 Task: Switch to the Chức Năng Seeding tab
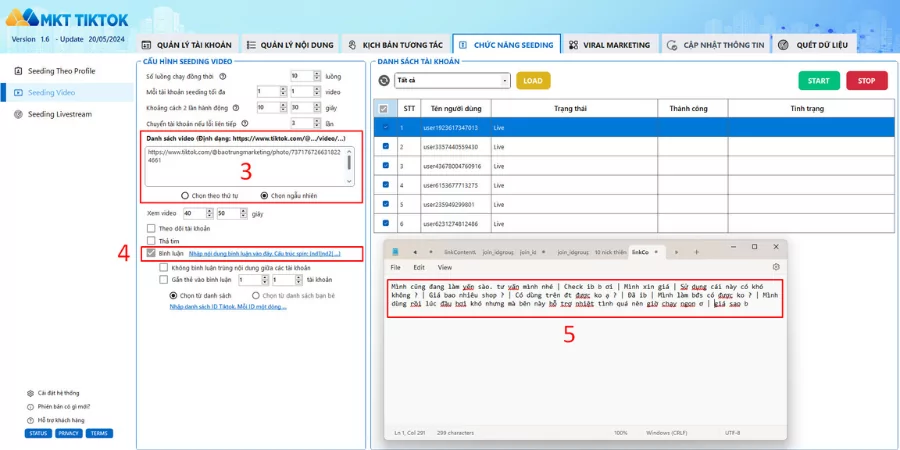506,45
